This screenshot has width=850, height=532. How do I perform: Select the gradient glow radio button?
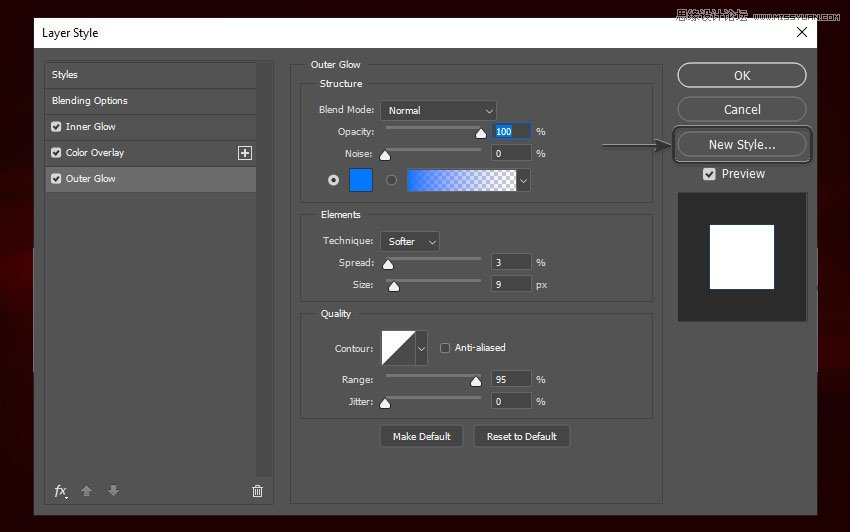[391, 181]
